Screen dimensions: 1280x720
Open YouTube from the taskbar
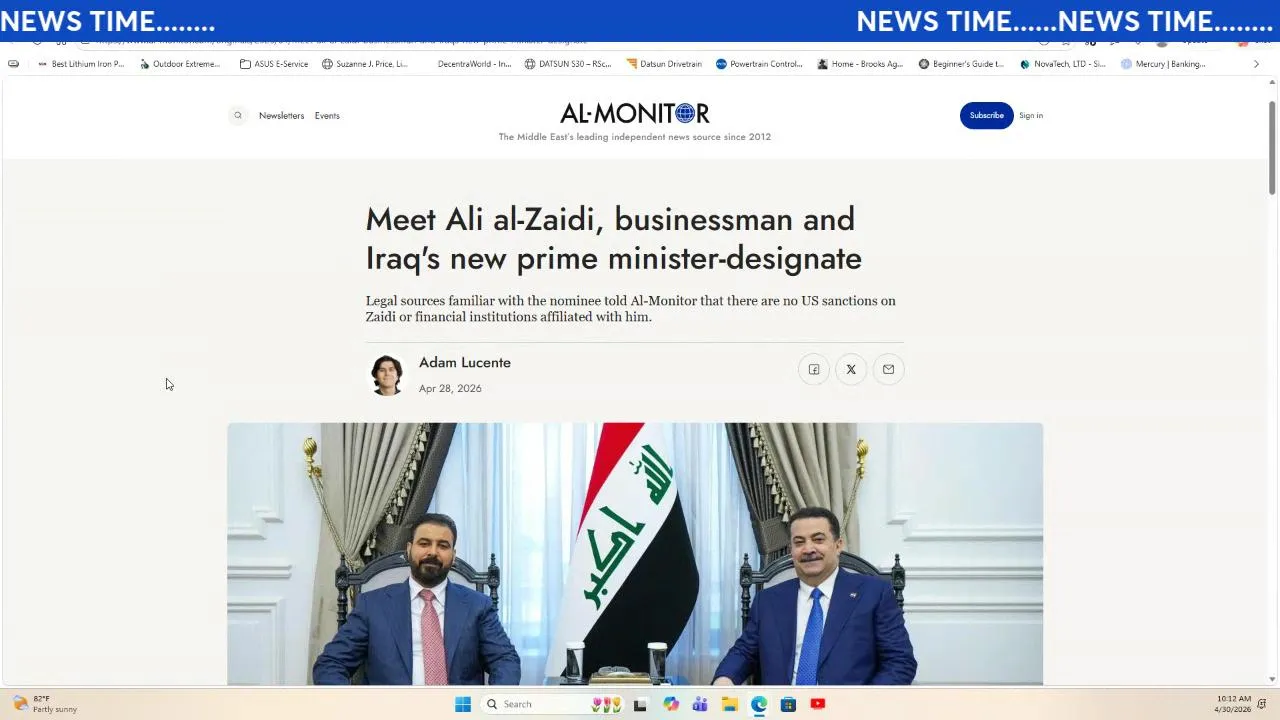tap(818, 704)
